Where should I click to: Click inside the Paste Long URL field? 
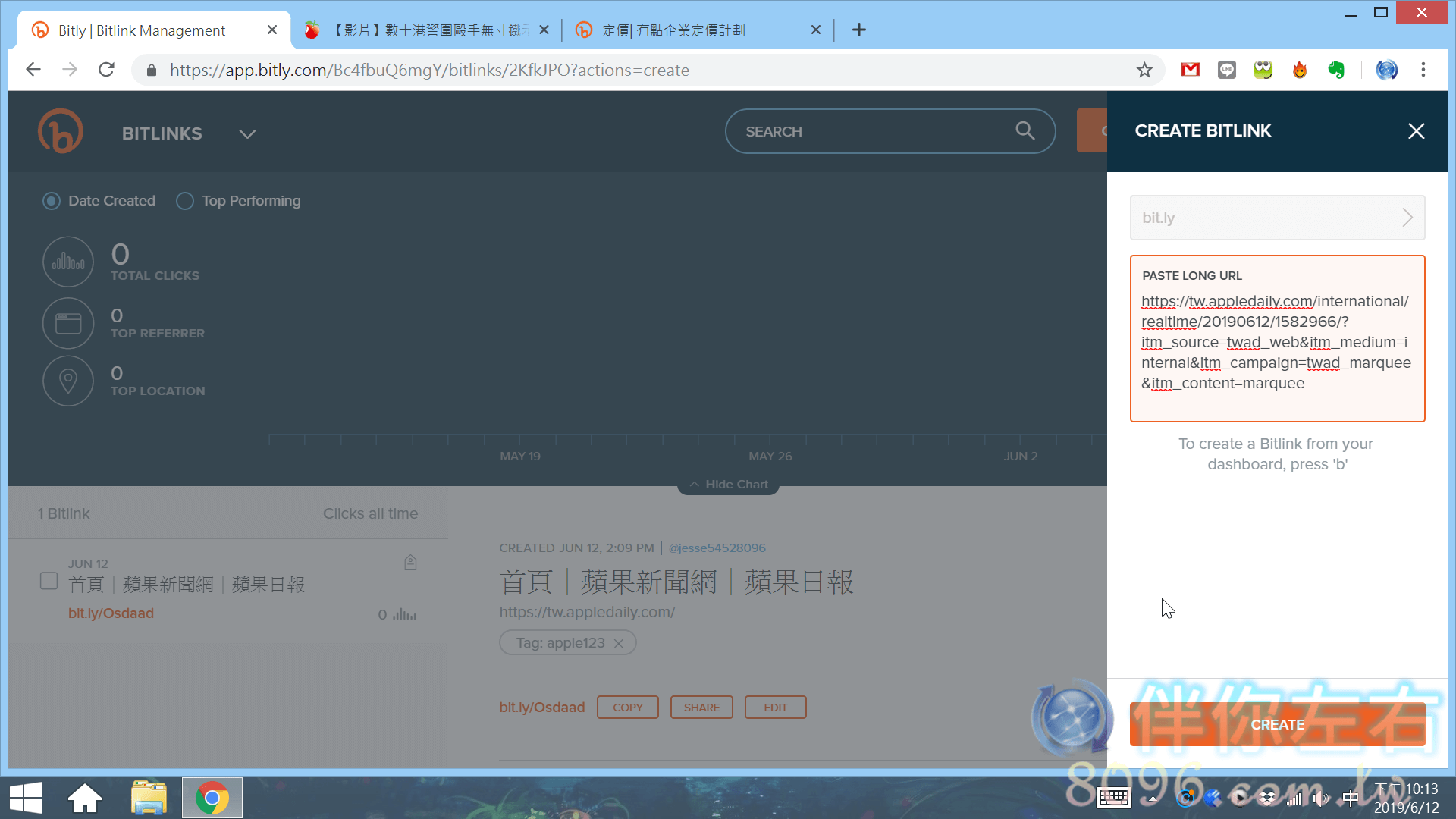(x=1277, y=338)
